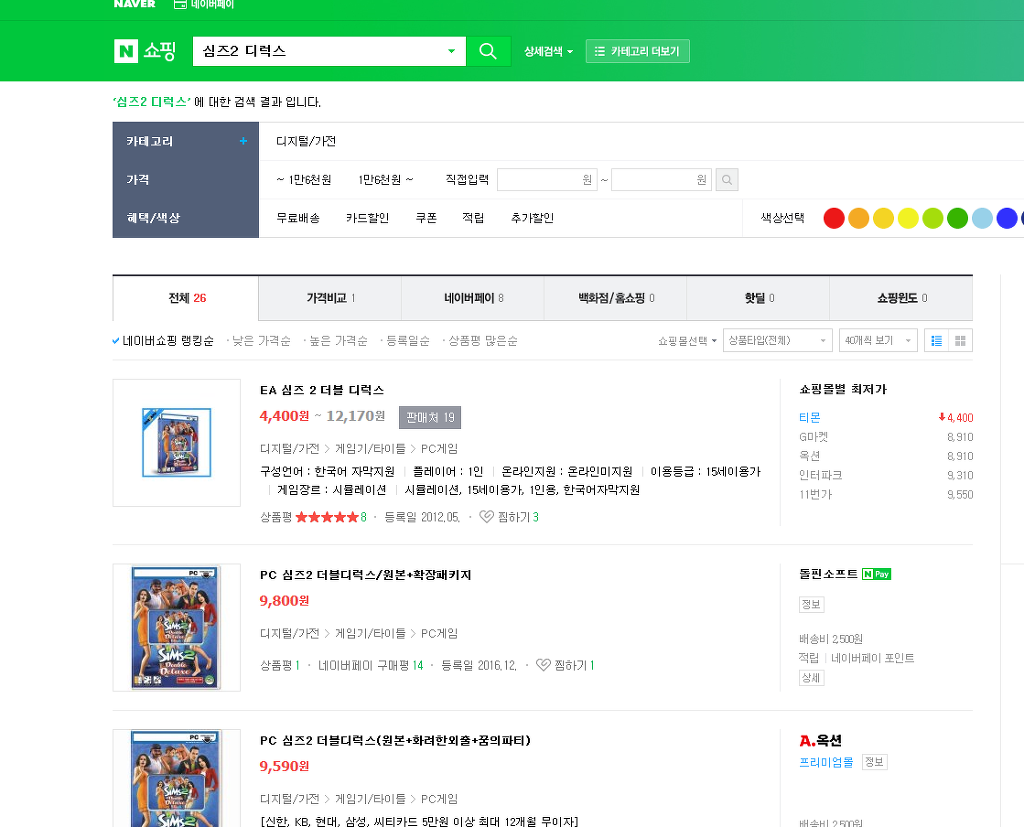1024x827 pixels.
Task: Open the 상품타입(전체) combo box
Action: (x=777, y=340)
